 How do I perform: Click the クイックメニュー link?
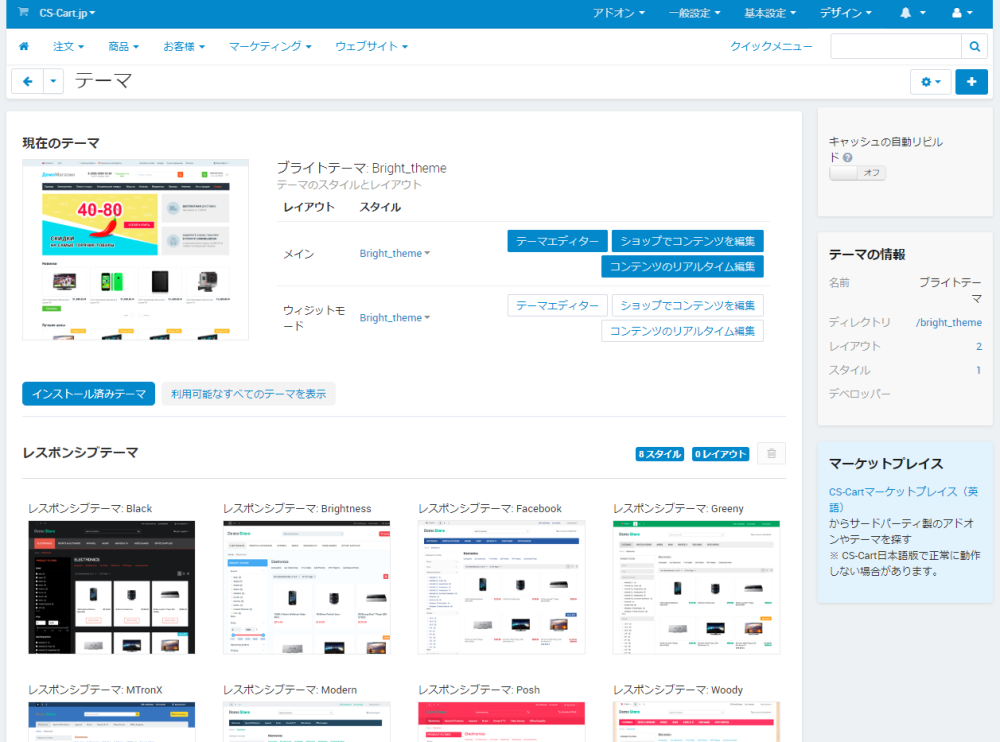pos(771,47)
